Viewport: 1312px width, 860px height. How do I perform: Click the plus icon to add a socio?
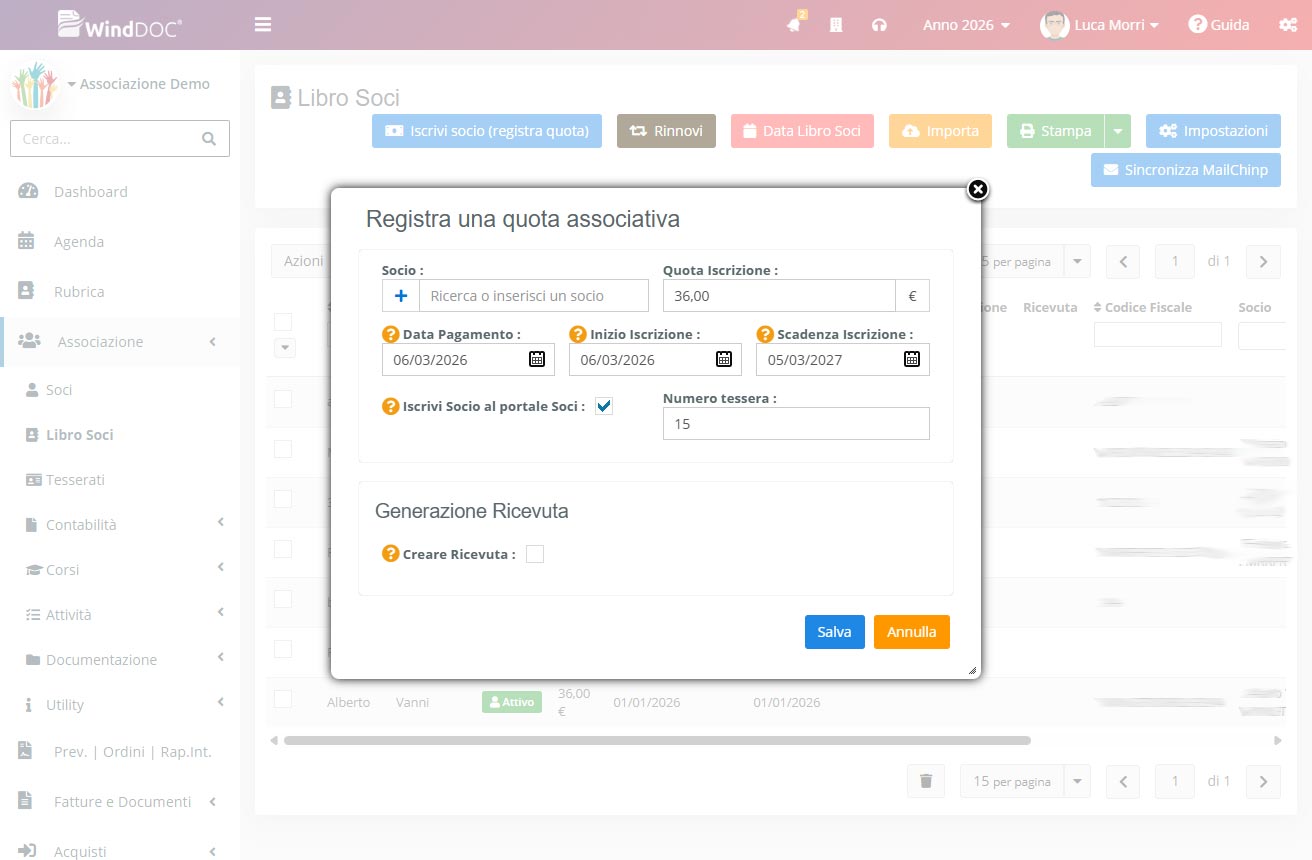[401, 296]
